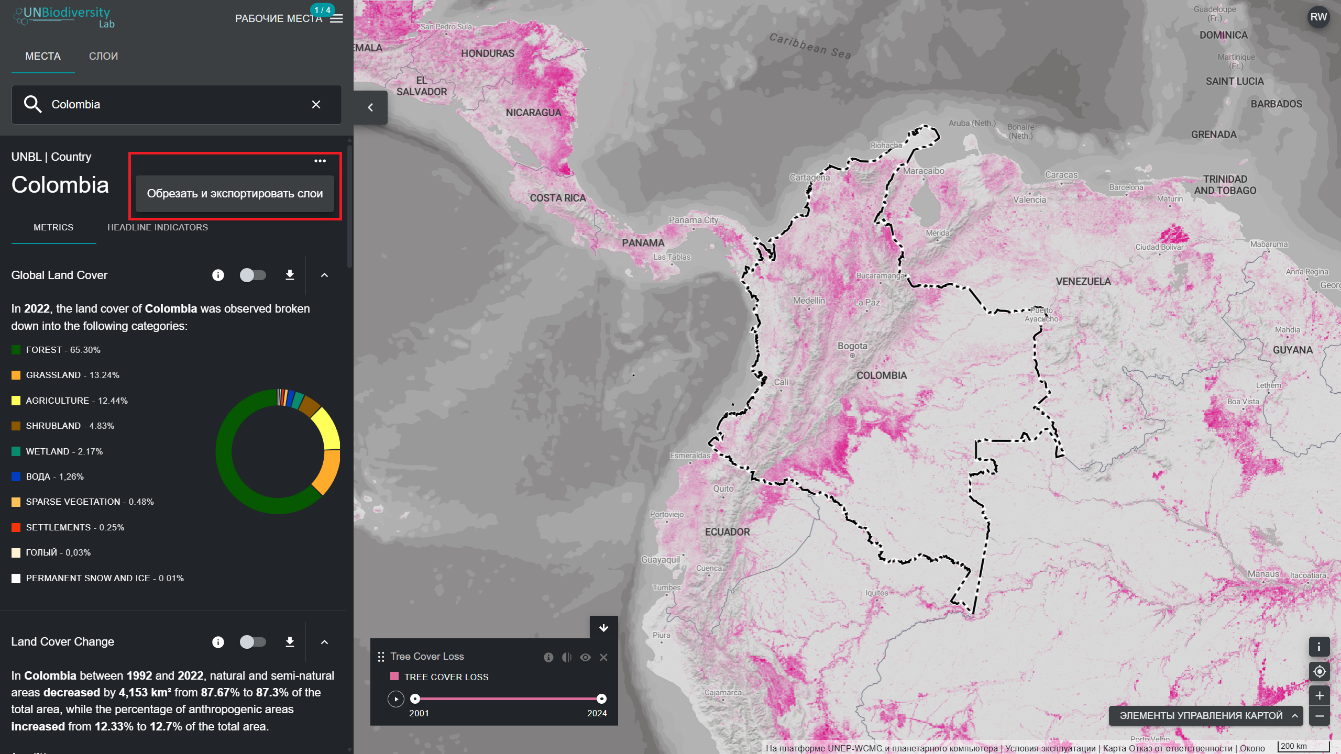Screen dimensions: 1341x754
Task: Center map on my location
Action: click(1319, 671)
